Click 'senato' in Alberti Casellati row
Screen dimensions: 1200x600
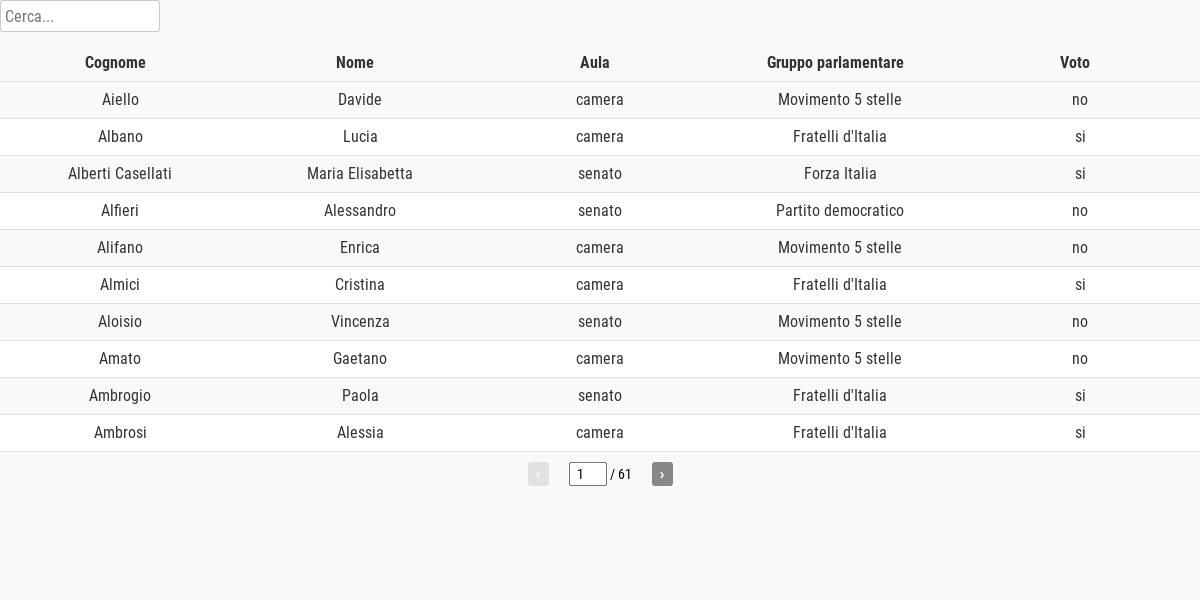600,174
